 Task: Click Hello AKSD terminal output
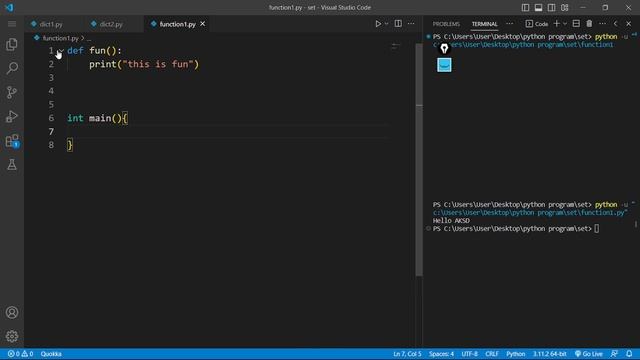point(451,220)
